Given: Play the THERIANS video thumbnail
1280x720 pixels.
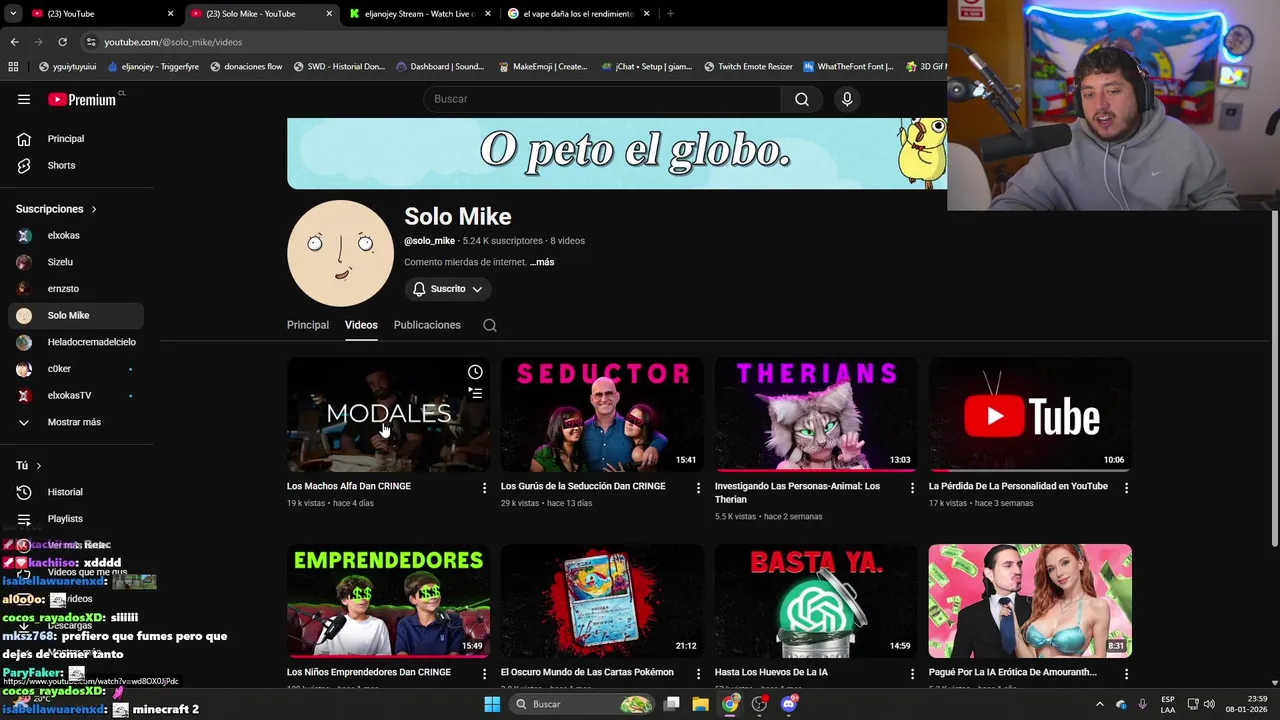Looking at the screenshot, I should point(816,415).
